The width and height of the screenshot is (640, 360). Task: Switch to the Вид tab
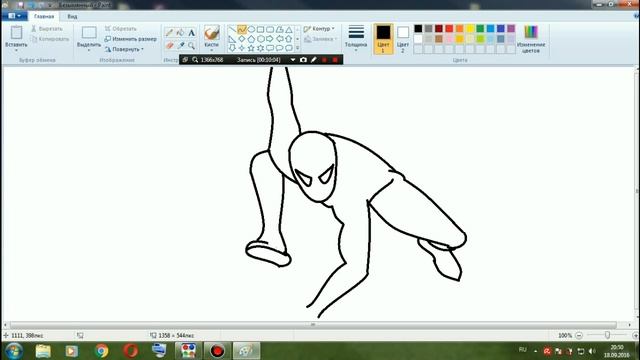tap(72, 16)
